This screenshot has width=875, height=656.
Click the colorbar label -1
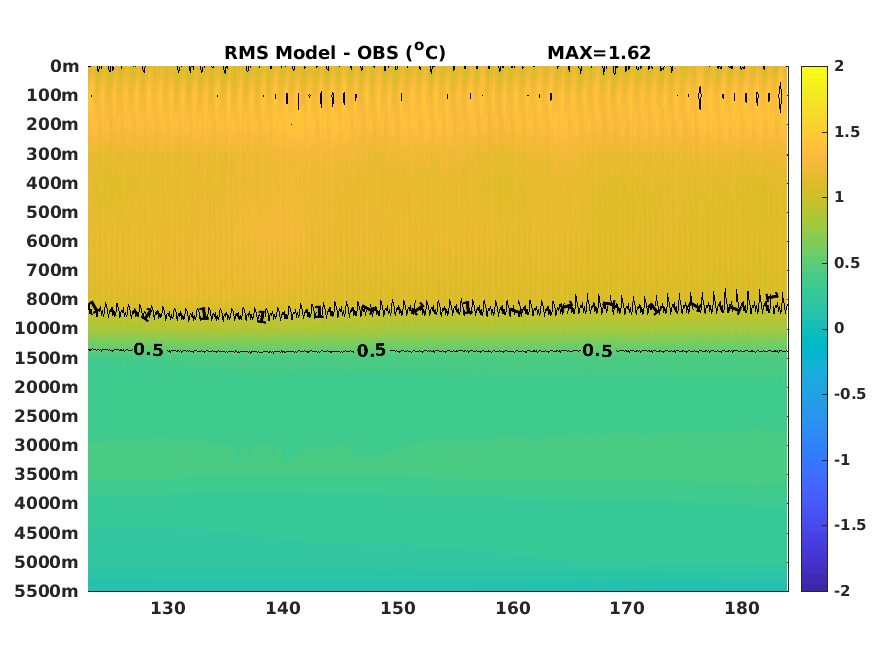pos(842,460)
